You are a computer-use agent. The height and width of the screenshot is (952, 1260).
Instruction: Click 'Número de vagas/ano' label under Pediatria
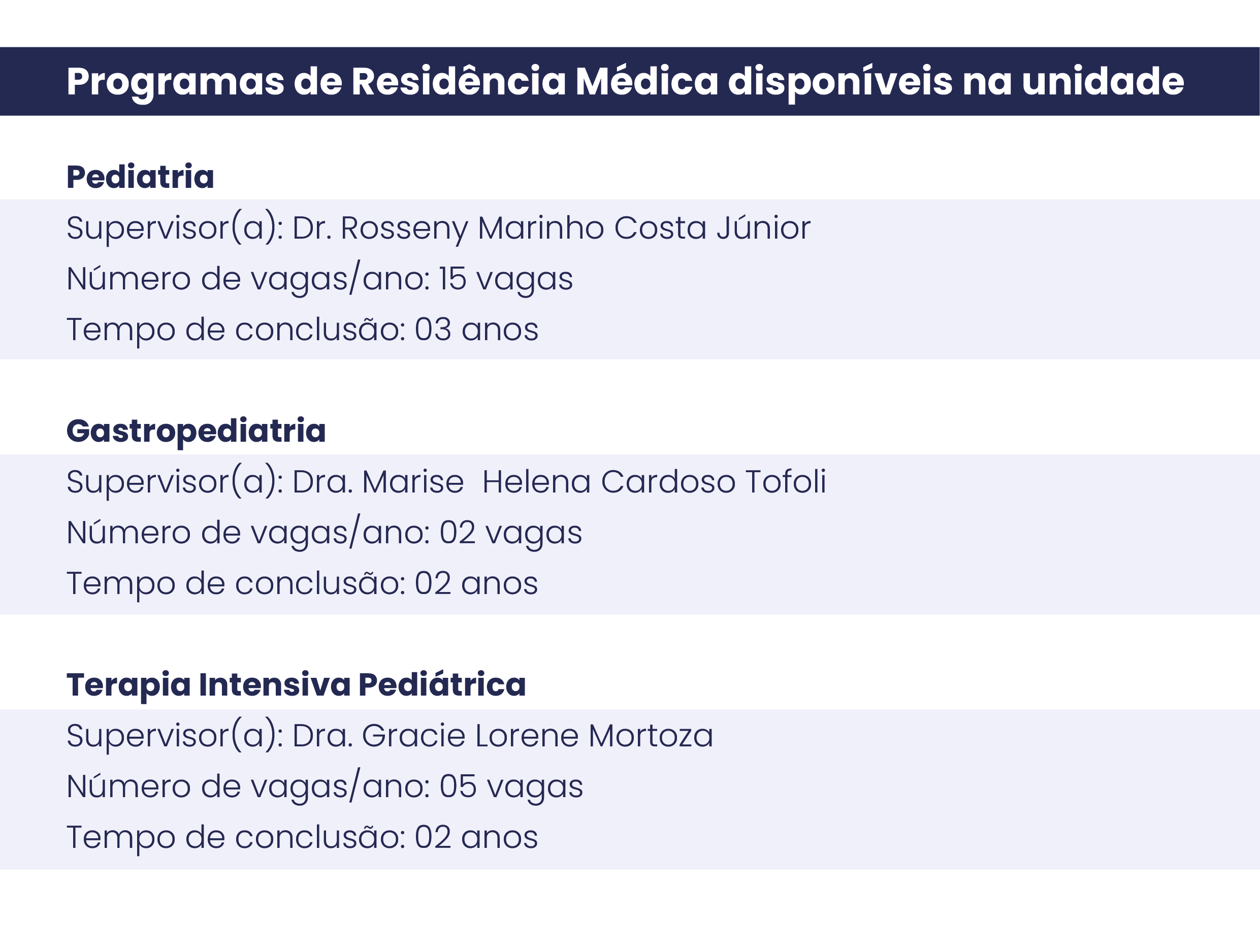pyautogui.click(x=248, y=279)
